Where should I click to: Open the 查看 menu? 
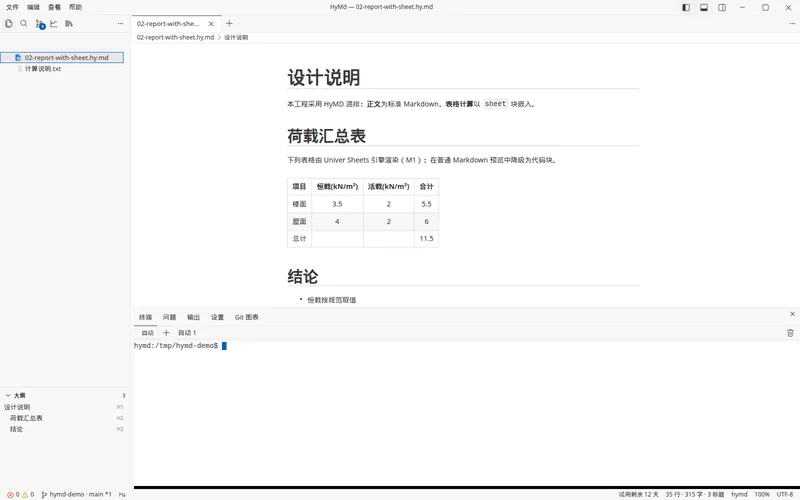[x=54, y=7]
